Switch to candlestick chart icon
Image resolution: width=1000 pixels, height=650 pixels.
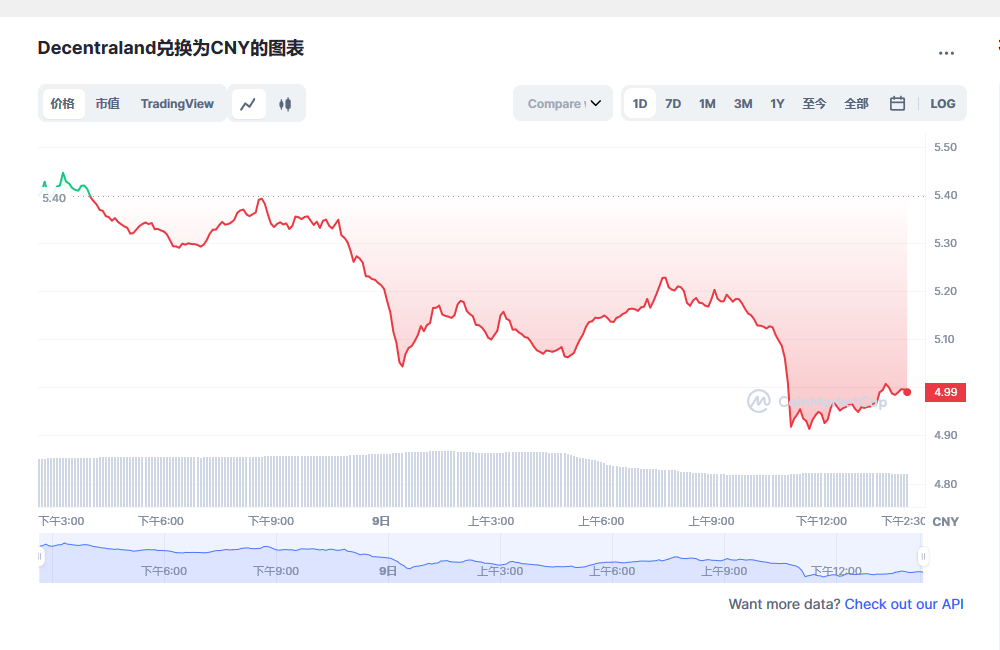point(285,103)
